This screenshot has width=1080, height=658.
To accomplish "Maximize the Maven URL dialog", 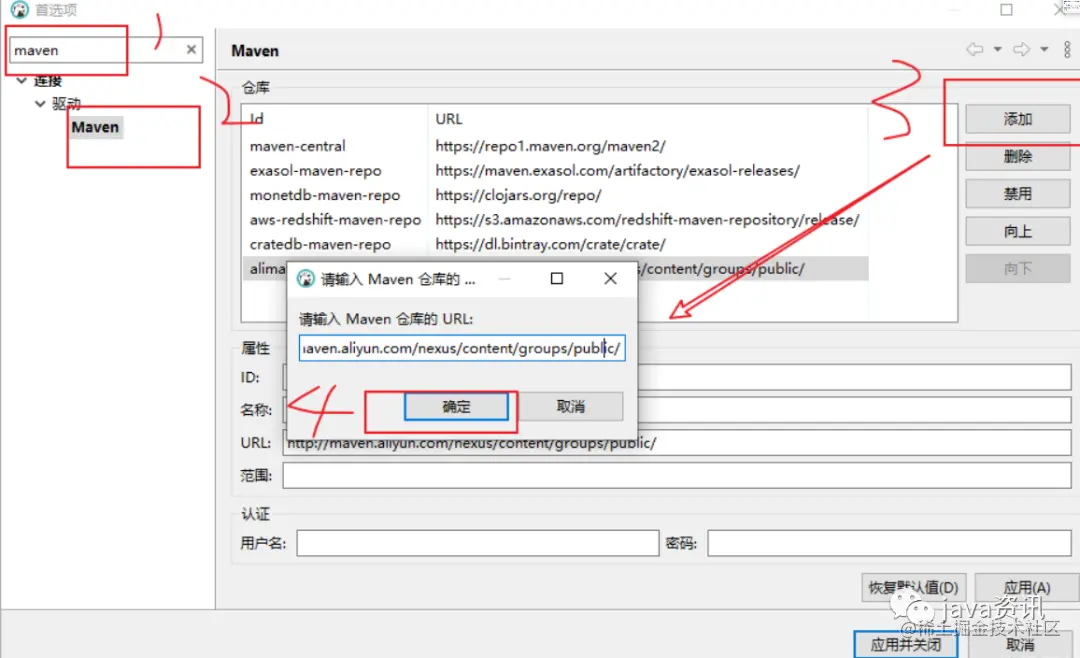I will [x=557, y=278].
